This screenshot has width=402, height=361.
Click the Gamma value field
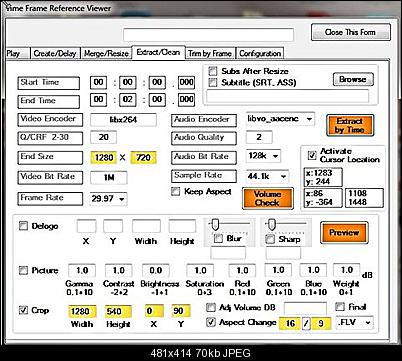[x=82, y=270]
